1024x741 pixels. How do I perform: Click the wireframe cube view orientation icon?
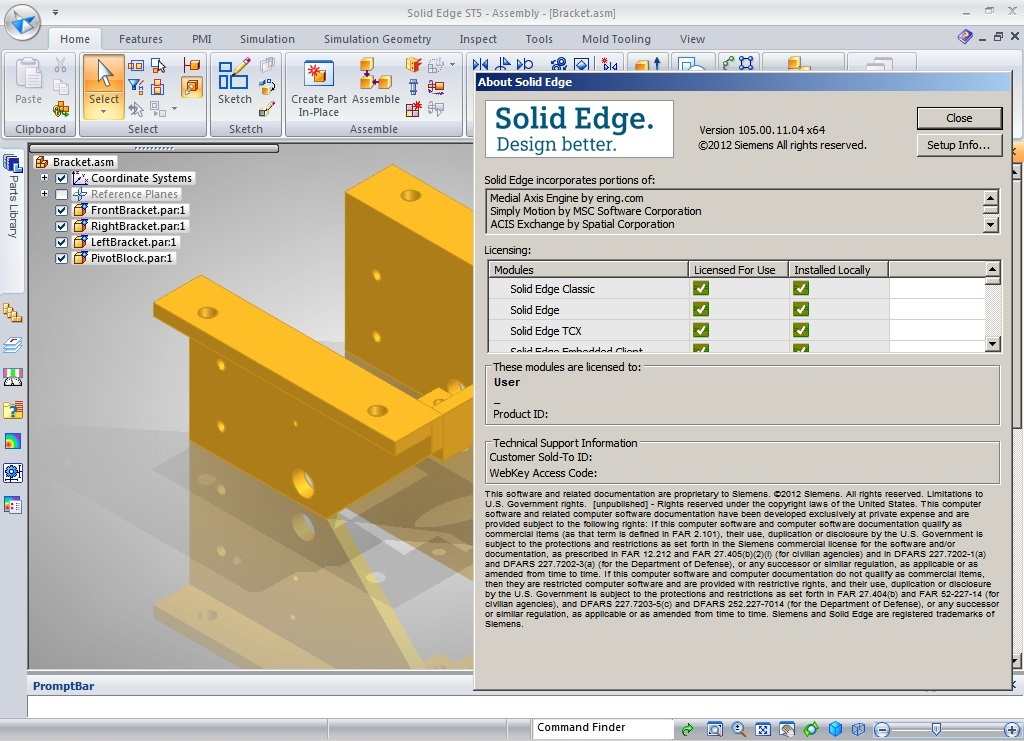click(859, 729)
